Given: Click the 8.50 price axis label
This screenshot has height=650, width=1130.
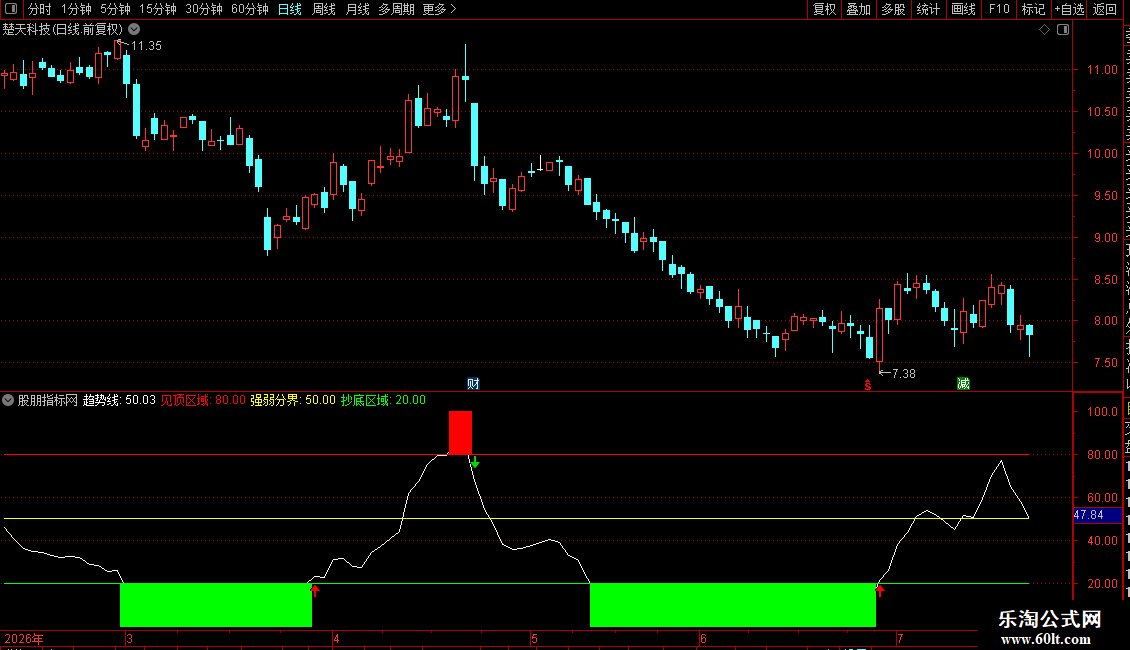Looking at the screenshot, I should [x=1105, y=280].
